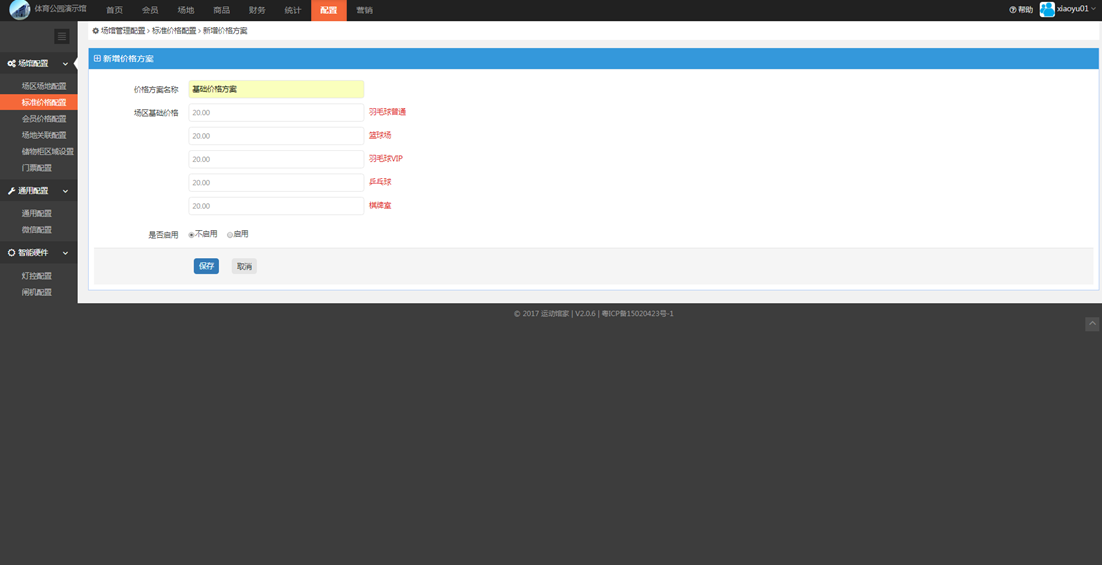Screen dimensions: 1102x565
Task: Open the 统计 top menu
Action: click(x=293, y=11)
